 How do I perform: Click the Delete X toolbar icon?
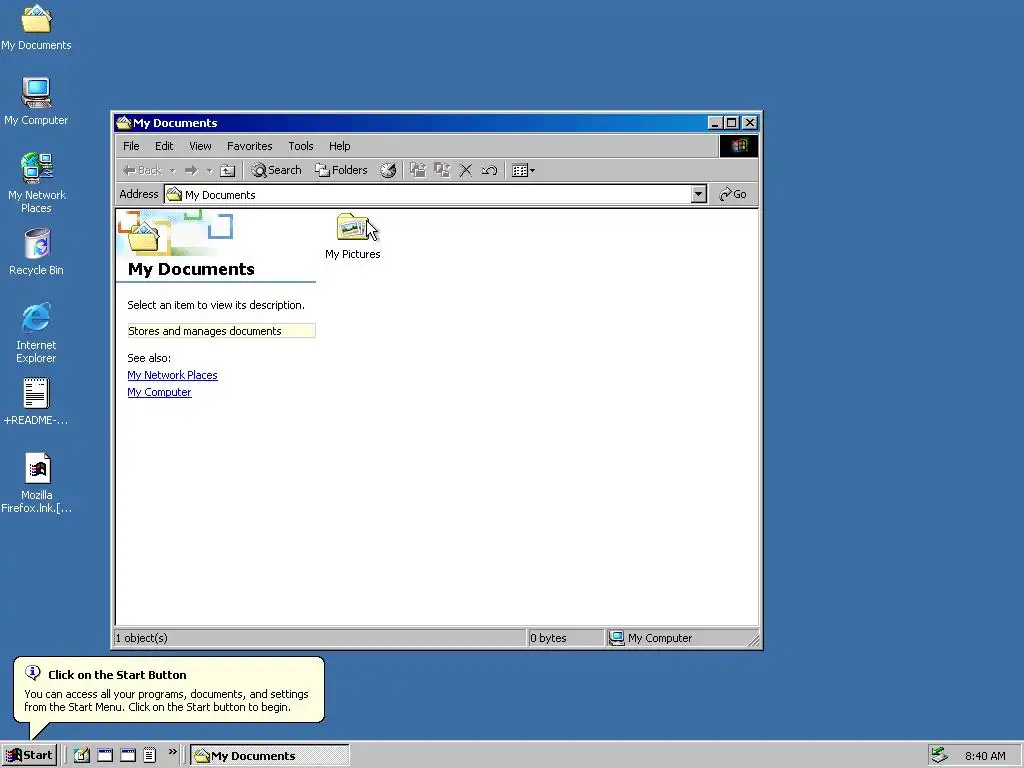point(466,170)
